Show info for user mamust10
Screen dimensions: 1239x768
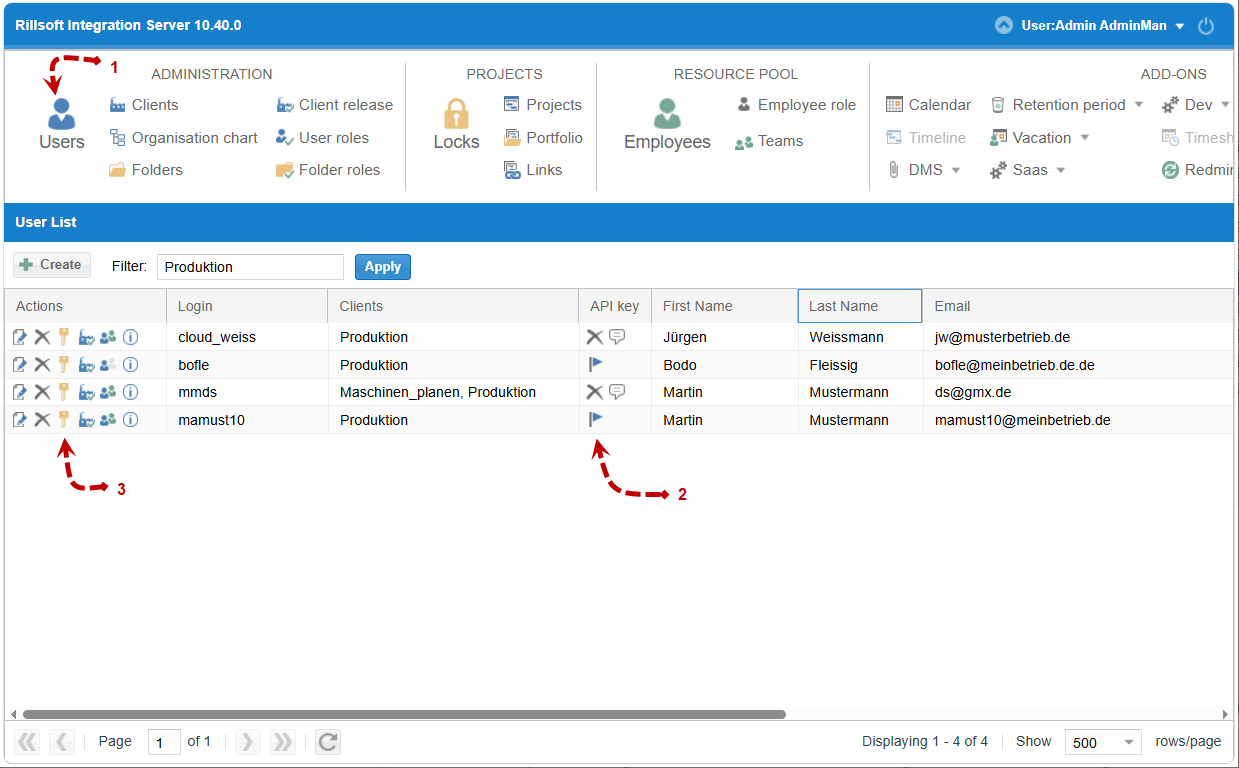130,420
